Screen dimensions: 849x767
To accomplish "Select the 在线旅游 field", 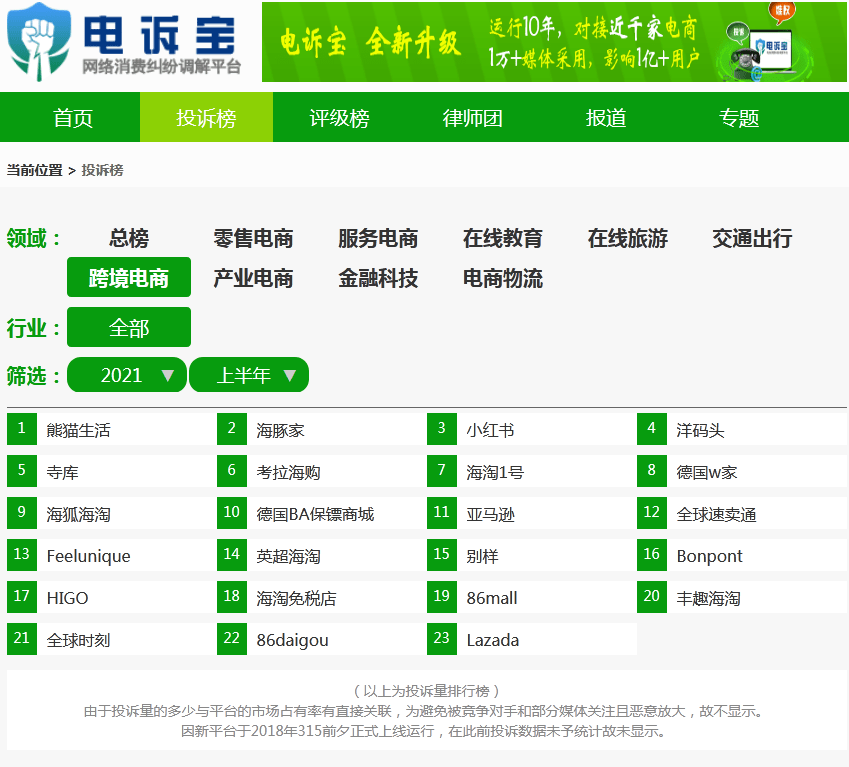I will click(x=628, y=238).
